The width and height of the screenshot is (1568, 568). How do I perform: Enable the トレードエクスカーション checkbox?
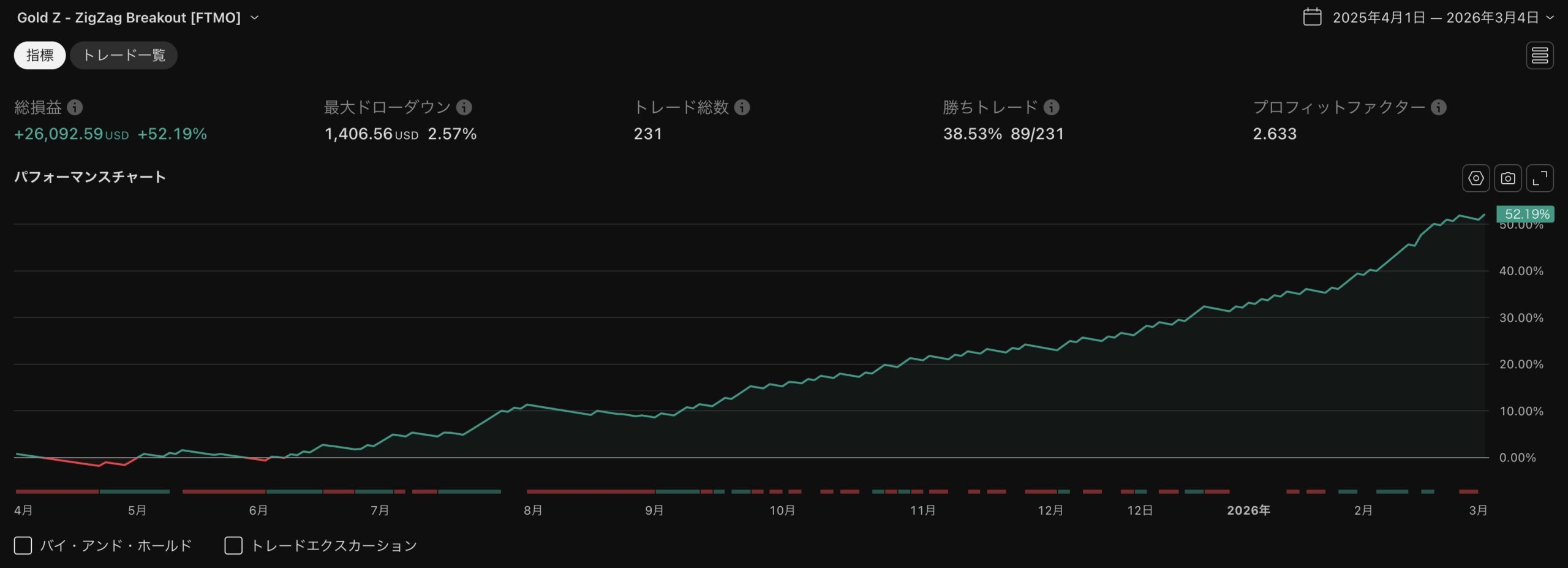(x=233, y=545)
